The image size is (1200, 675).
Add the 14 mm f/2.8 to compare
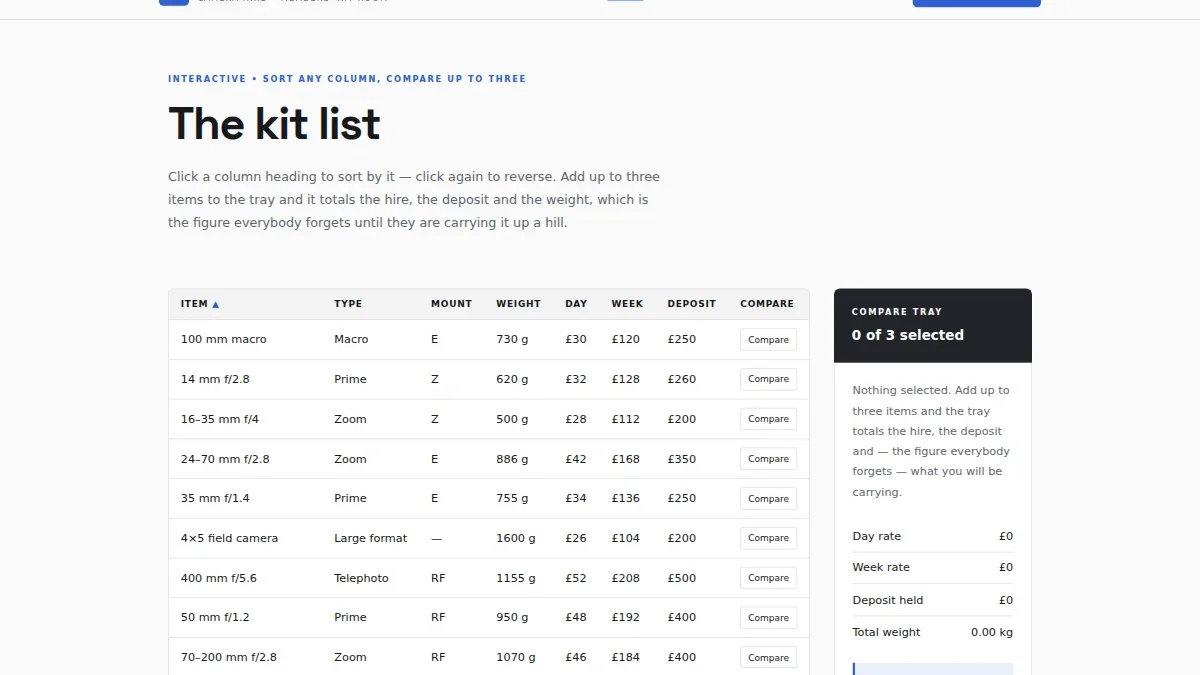pos(768,379)
